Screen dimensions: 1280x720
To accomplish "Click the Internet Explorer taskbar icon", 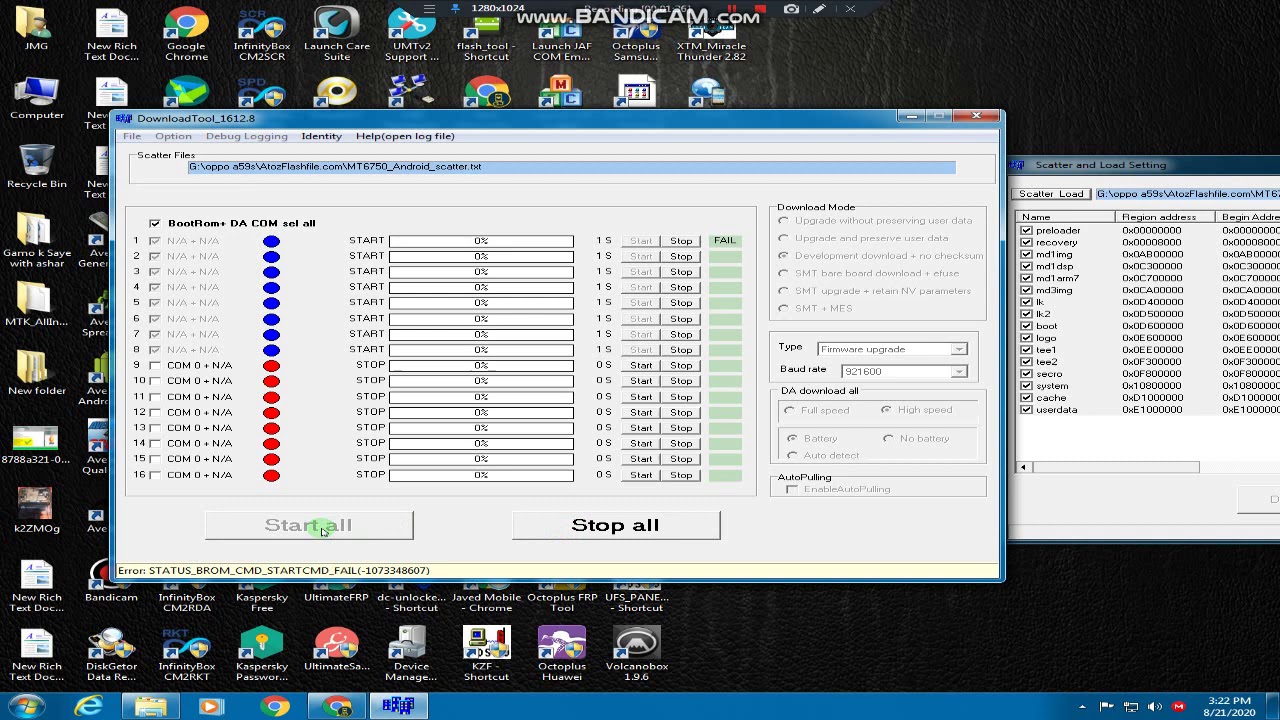I will 89,707.
